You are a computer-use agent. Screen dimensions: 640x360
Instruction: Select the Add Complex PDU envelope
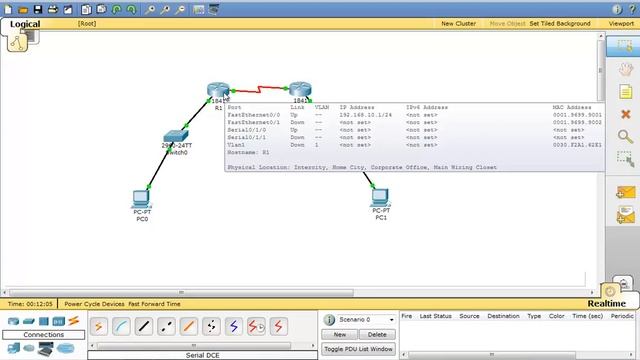click(625, 215)
